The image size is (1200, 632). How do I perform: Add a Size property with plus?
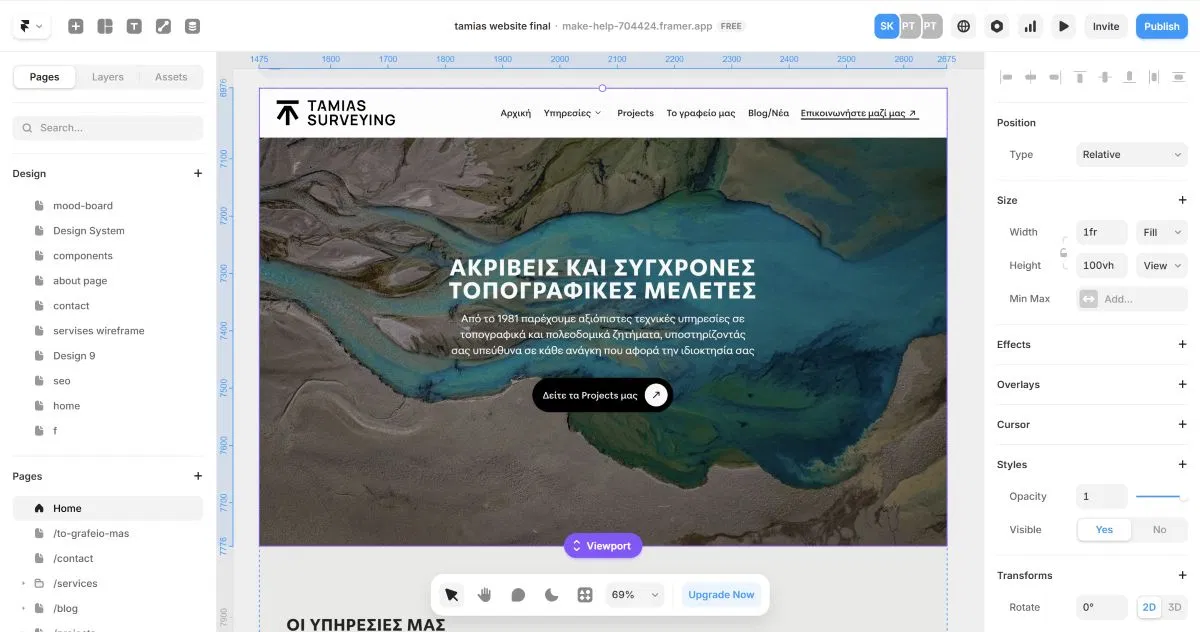pyautogui.click(x=1182, y=200)
